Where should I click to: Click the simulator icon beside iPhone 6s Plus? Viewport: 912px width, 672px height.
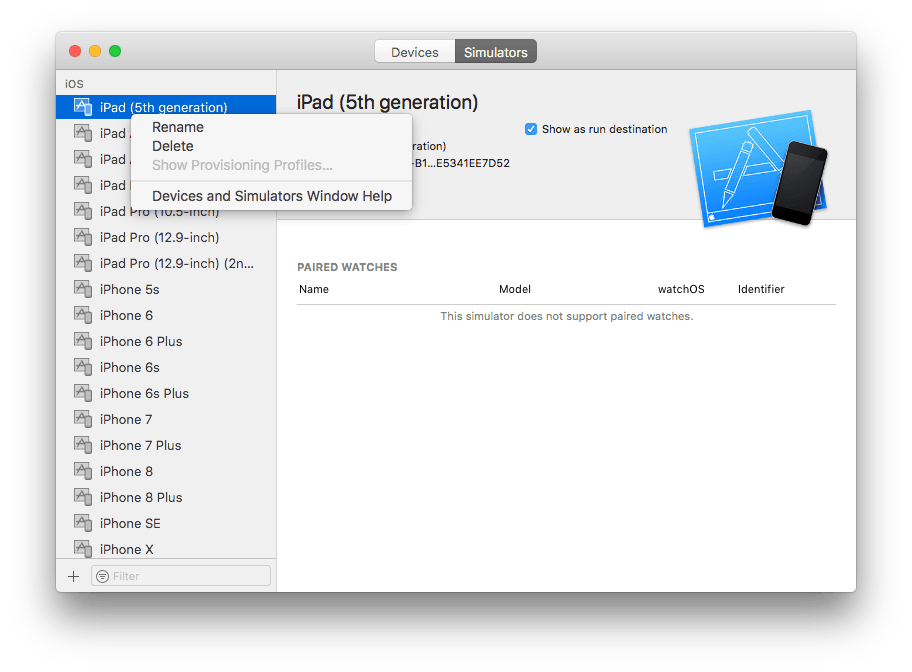point(83,393)
